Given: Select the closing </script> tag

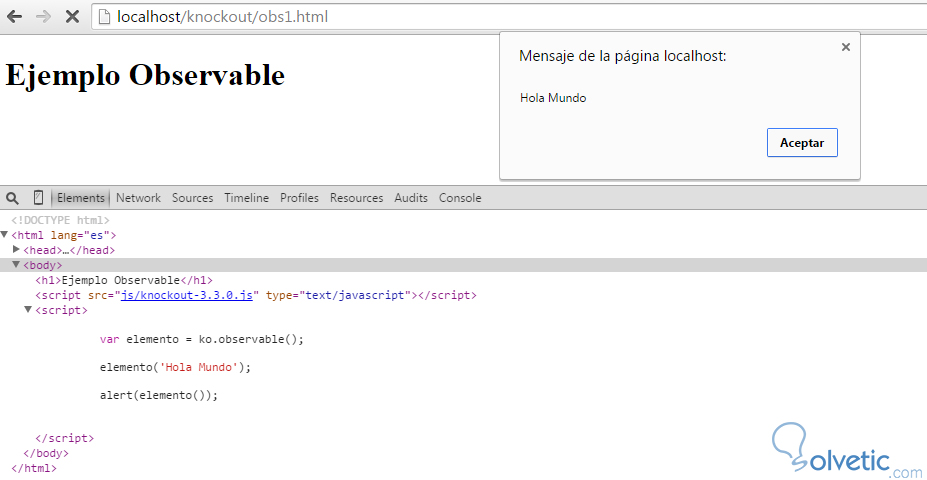Looking at the screenshot, I should coord(64,439).
